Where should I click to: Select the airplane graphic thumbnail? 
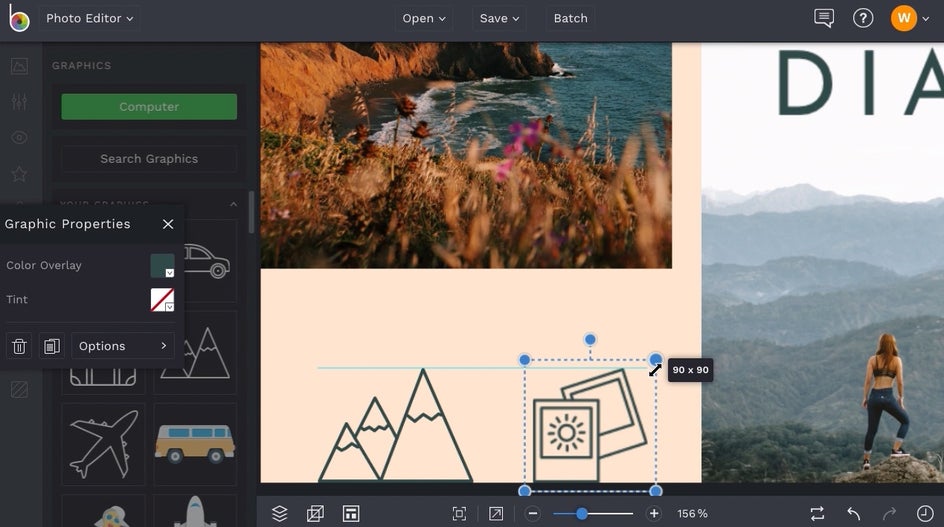104,444
